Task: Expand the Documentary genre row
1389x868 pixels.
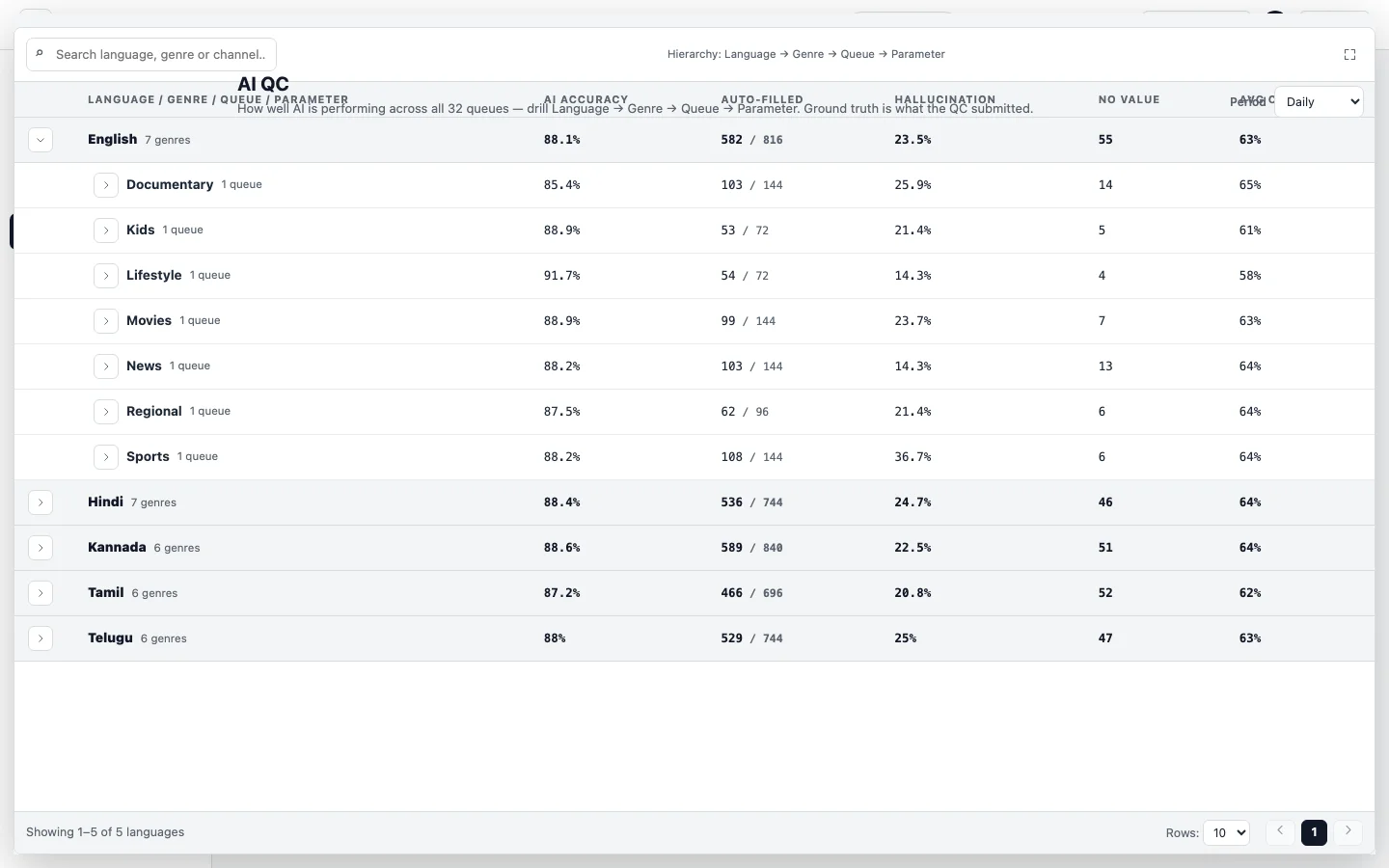Action: click(x=106, y=185)
